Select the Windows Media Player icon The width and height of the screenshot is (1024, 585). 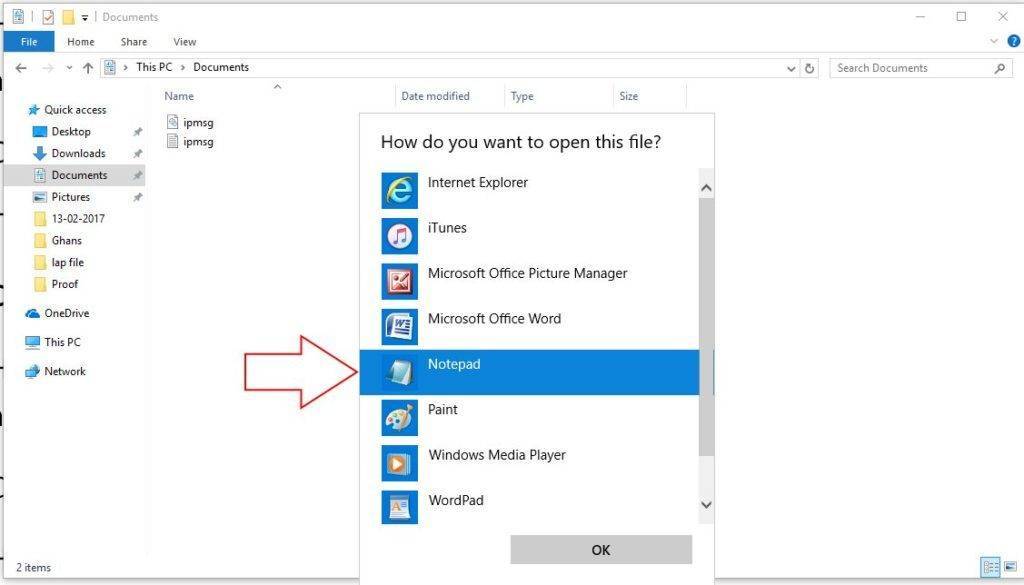coord(399,463)
